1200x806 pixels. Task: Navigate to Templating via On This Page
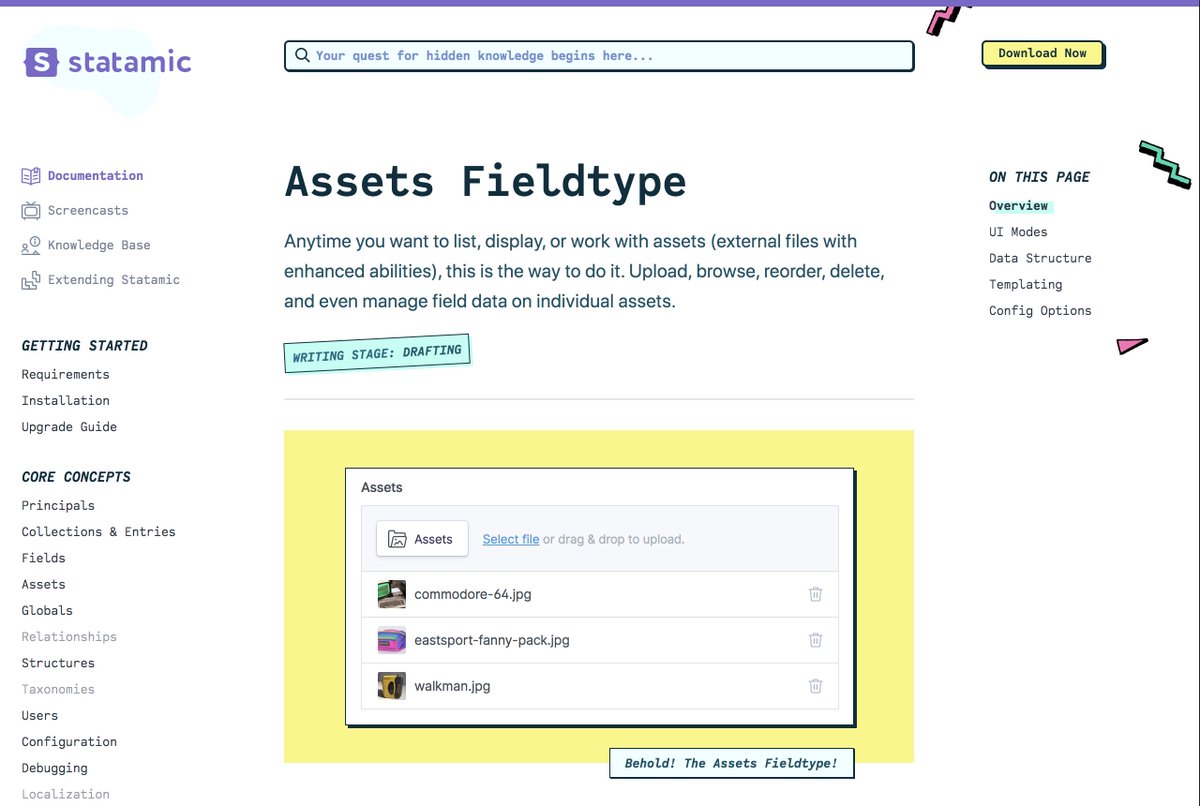[1025, 284]
